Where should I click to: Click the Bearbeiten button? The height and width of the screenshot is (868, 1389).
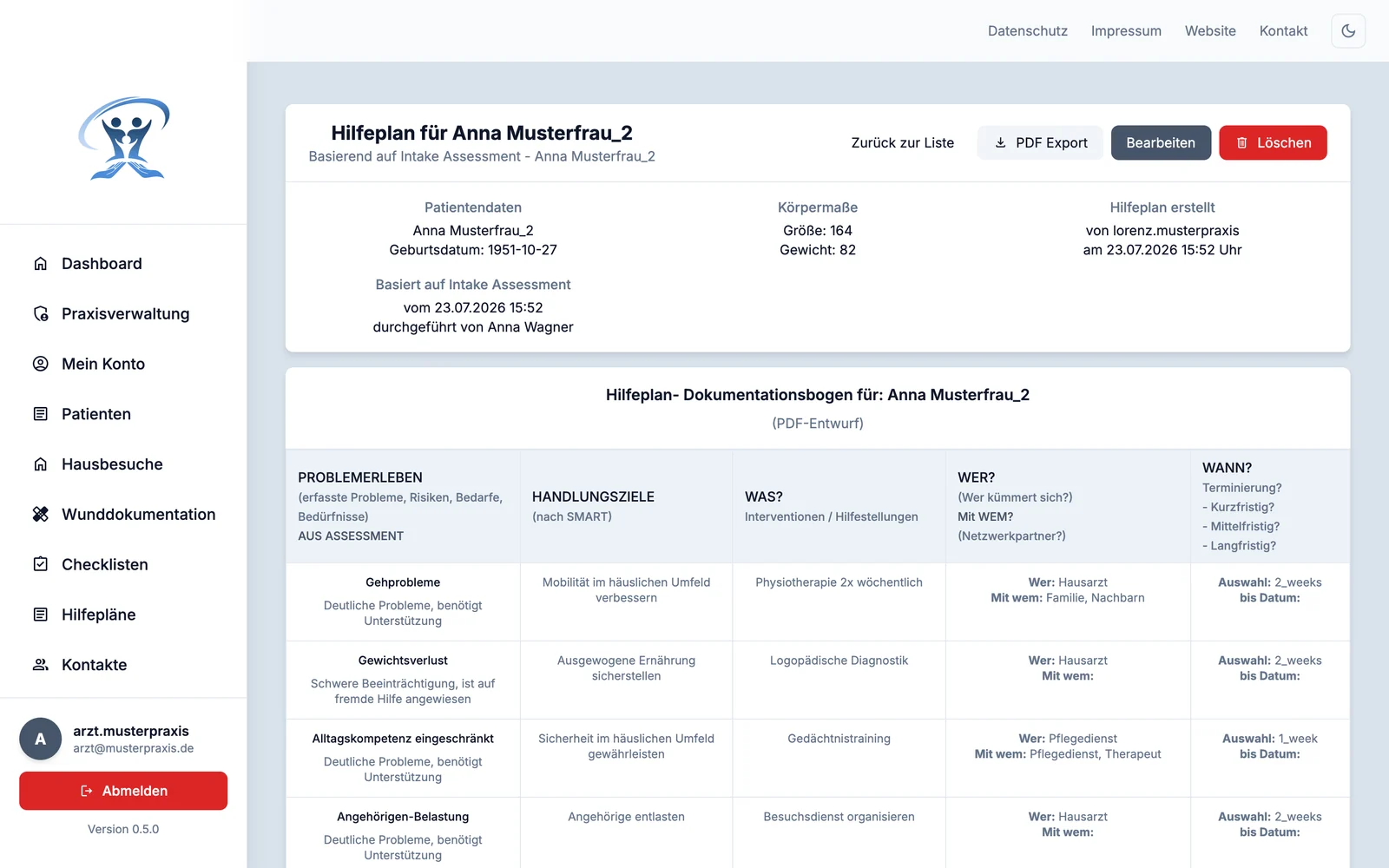click(x=1161, y=142)
